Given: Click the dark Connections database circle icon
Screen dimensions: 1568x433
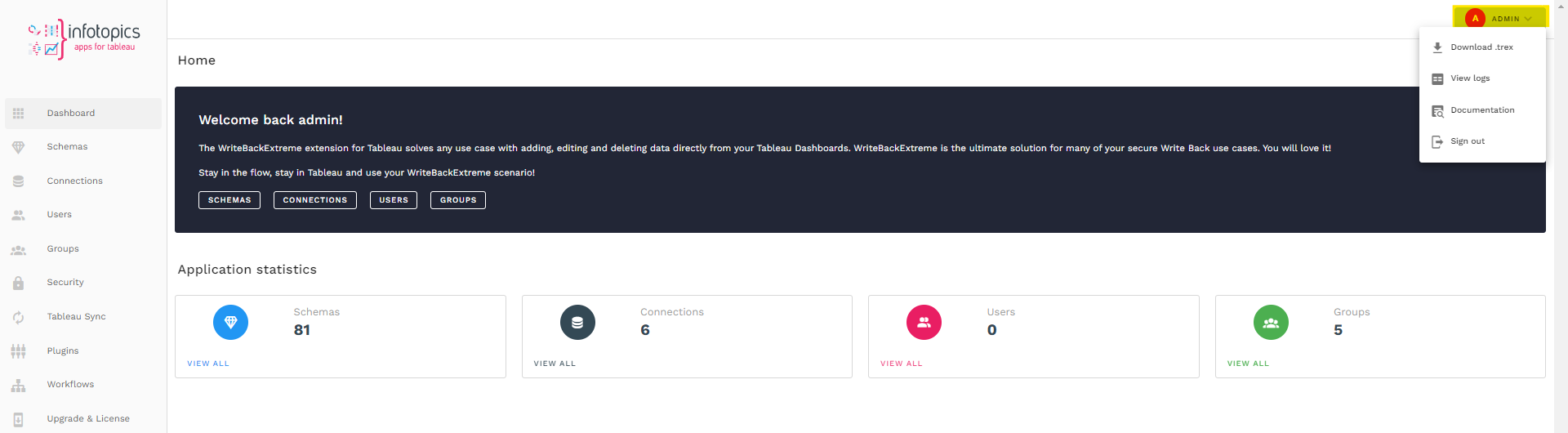Looking at the screenshot, I should pyautogui.click(x=577, y=323).
